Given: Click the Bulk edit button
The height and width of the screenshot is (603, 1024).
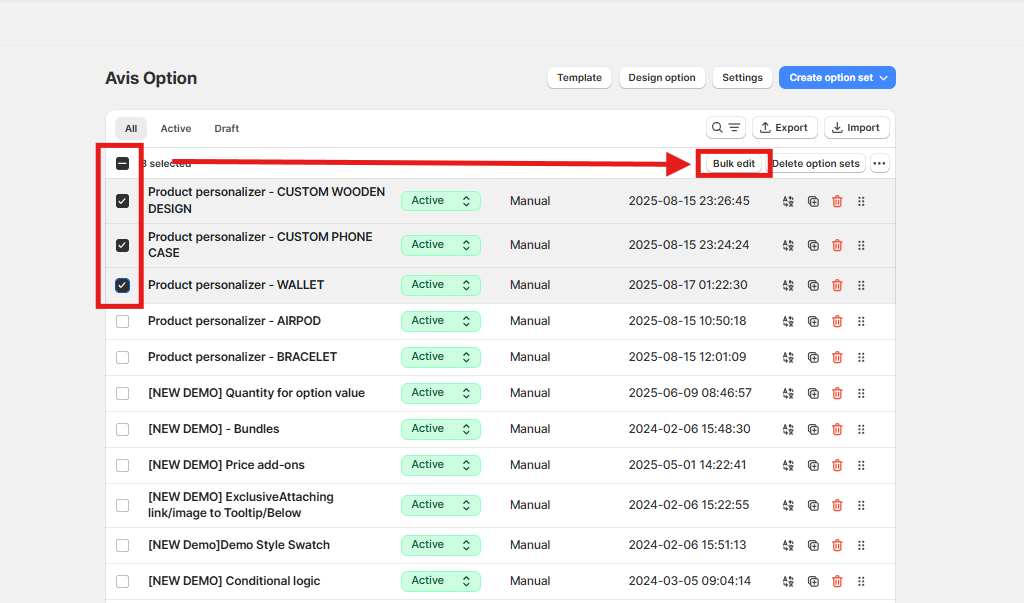Looking at the screenshot, I should pos(734,164).
